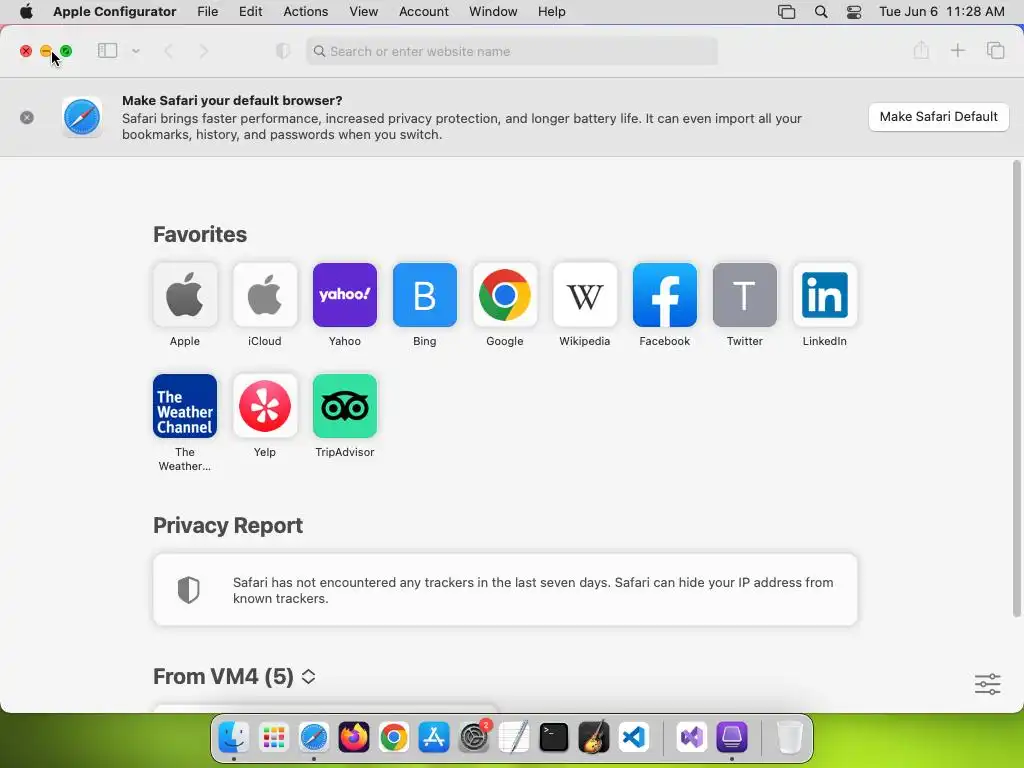This screenshot has width=1024, height=768.
Task: Open TextEdit from the Dock
Action: [514, 738]
